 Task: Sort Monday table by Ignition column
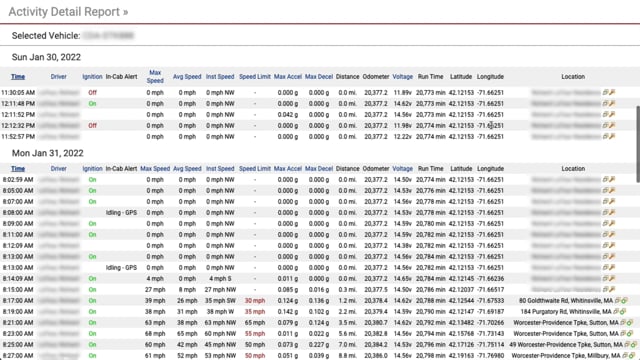tap(92, 169)
